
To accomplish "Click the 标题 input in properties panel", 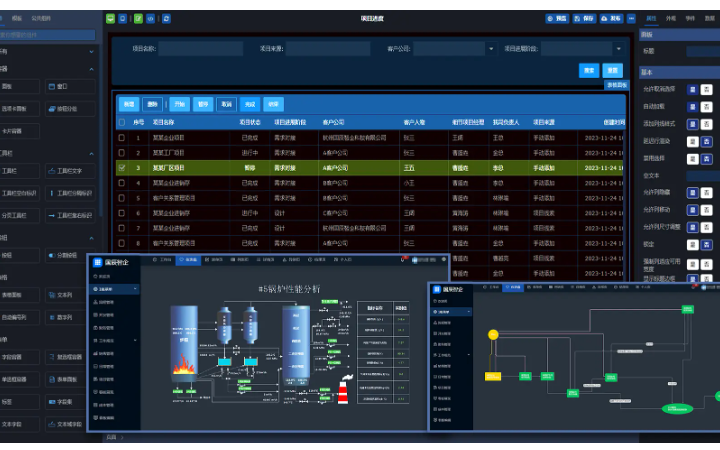I will click(703, 51).
